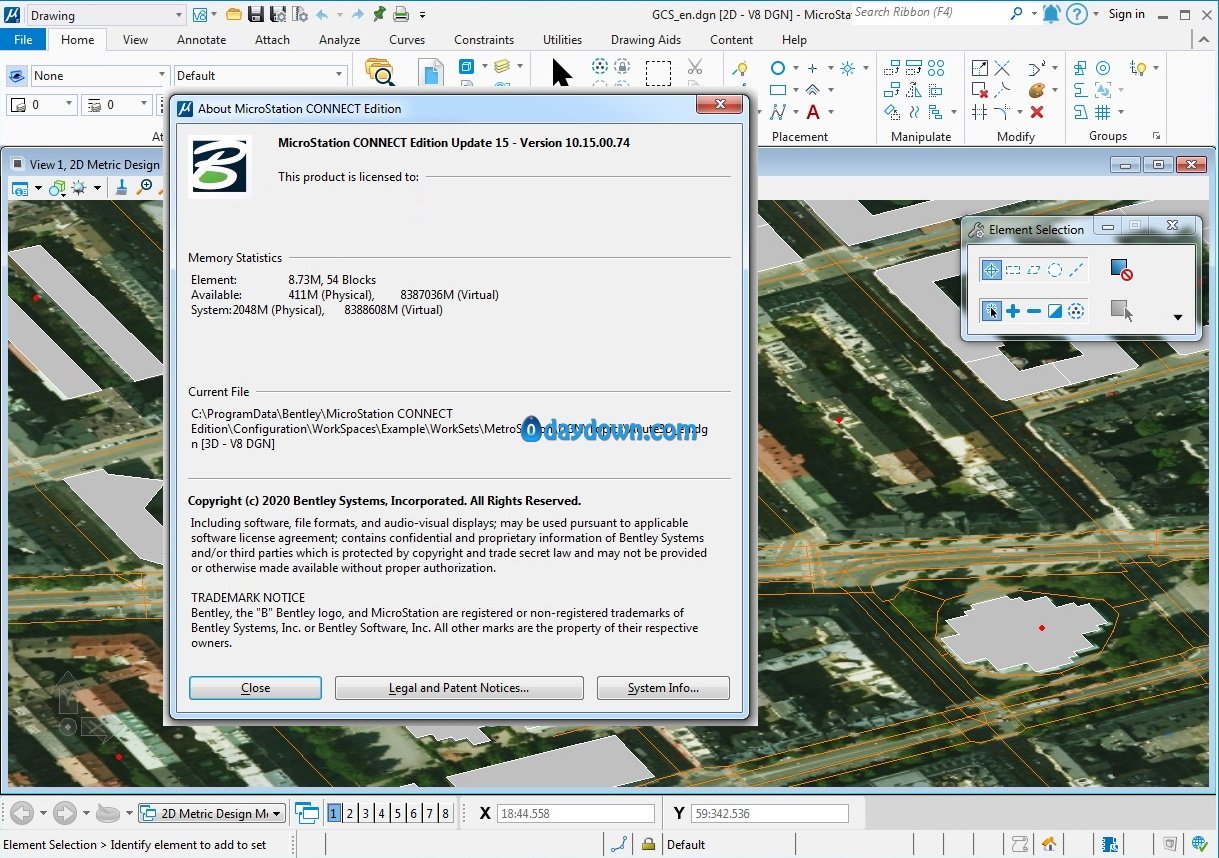Toggle view 5 button in view groups

[x=398, y=813]
